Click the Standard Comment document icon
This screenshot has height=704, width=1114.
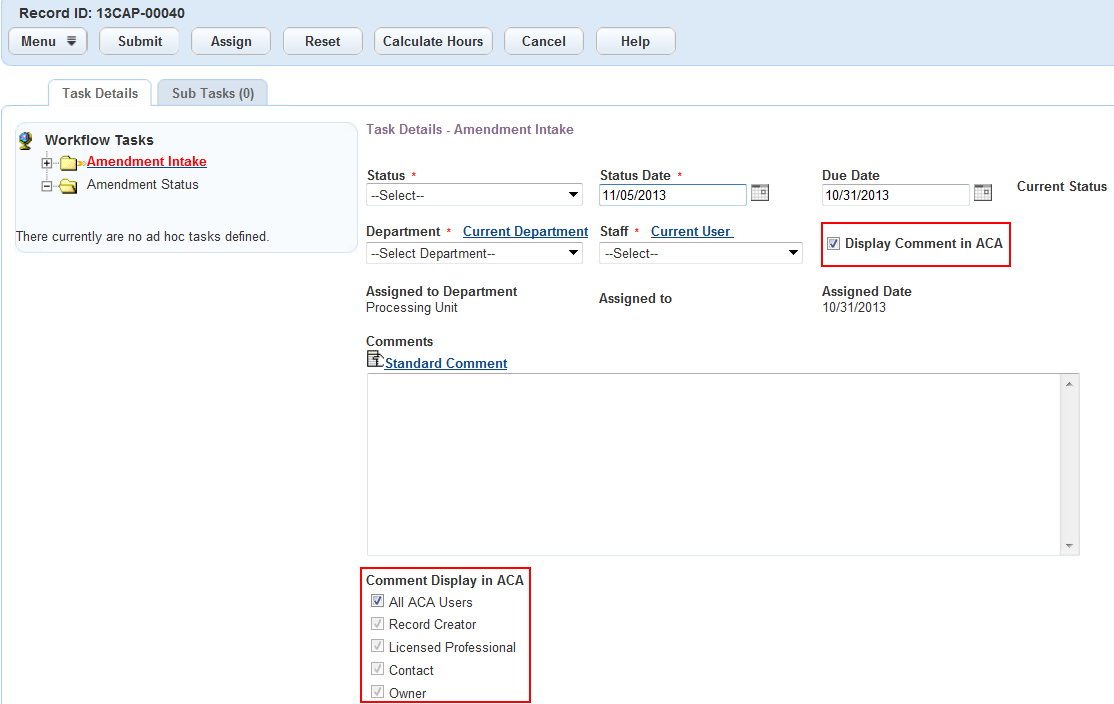coord(375,360)
